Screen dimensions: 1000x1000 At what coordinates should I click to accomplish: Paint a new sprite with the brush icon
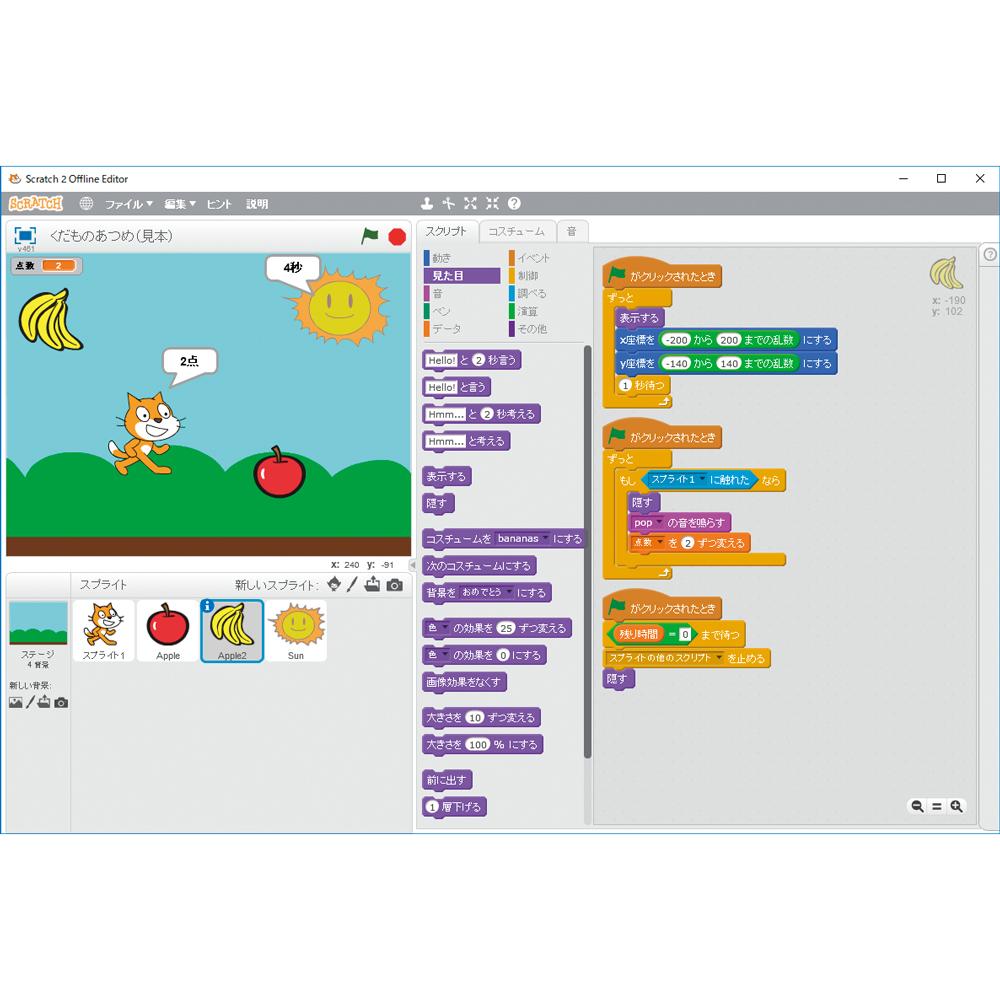[x=352, y=584]
